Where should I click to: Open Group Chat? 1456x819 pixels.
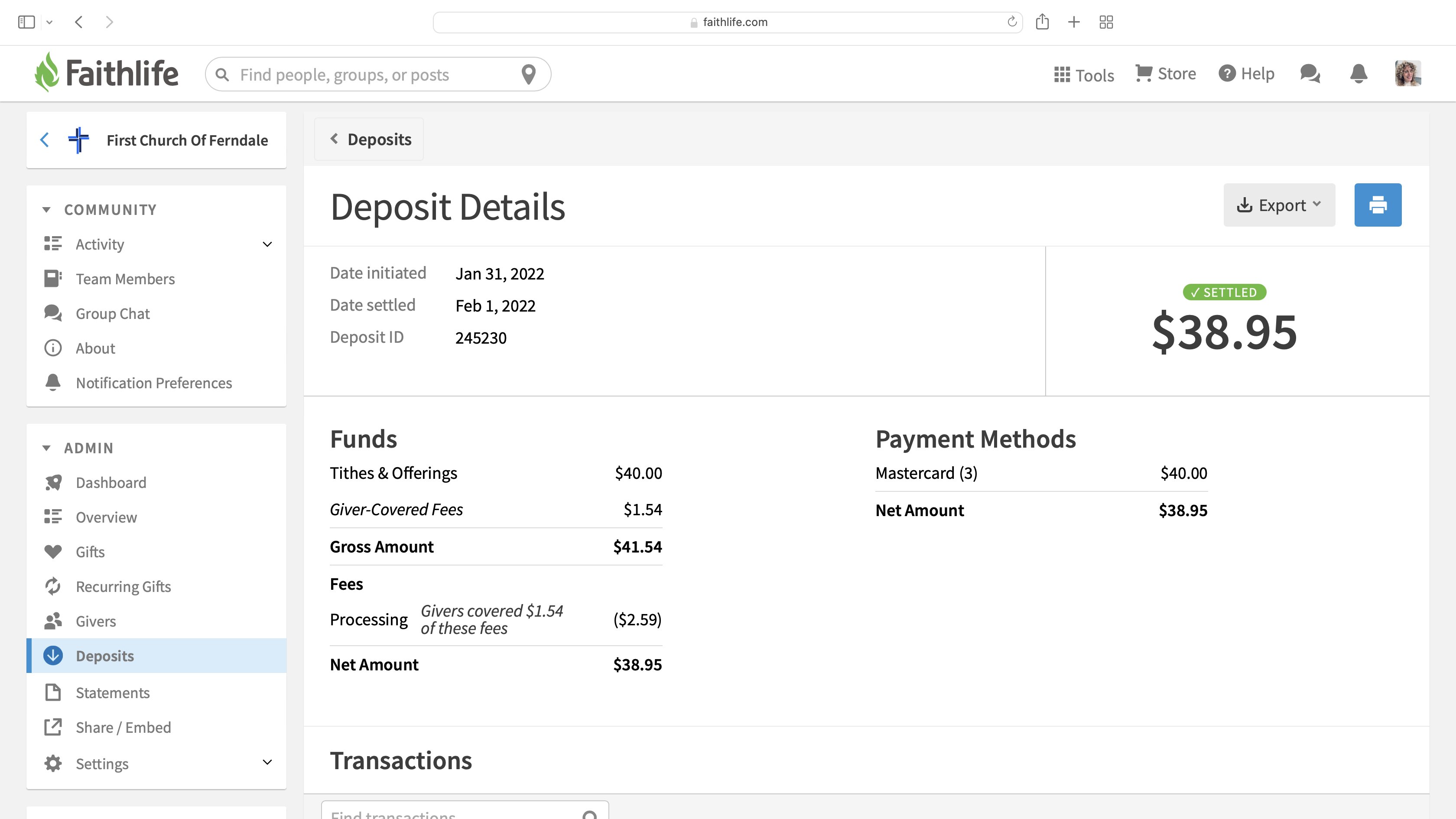[113, 314]
